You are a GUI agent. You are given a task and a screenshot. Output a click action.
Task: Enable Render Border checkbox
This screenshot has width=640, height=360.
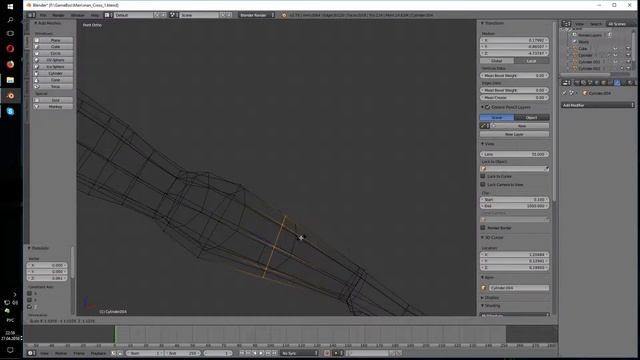(x=483, y=228)
